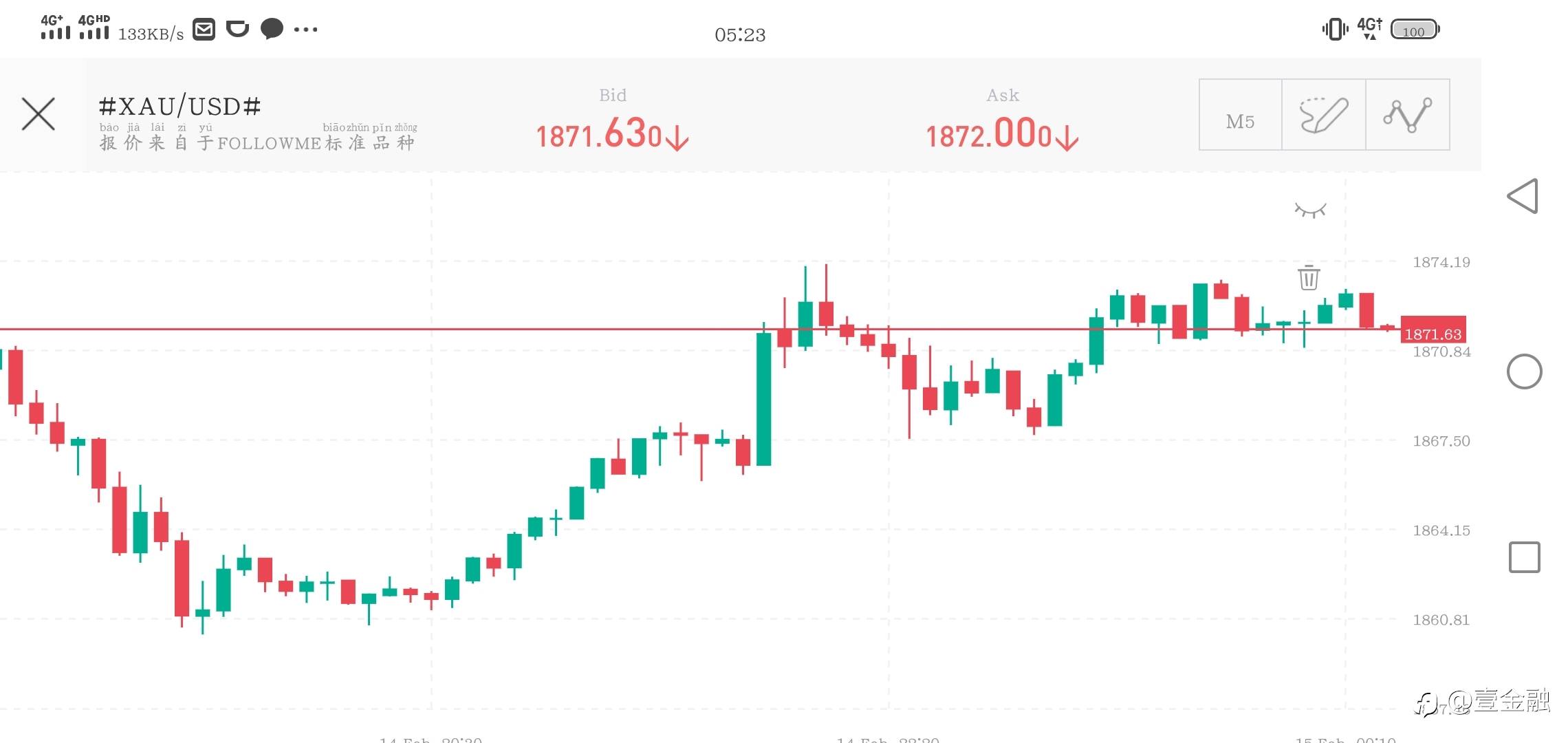Tap the Android home circle button
The height and width of the screenshot is (743, 1568).
(x=1524, y=372)
